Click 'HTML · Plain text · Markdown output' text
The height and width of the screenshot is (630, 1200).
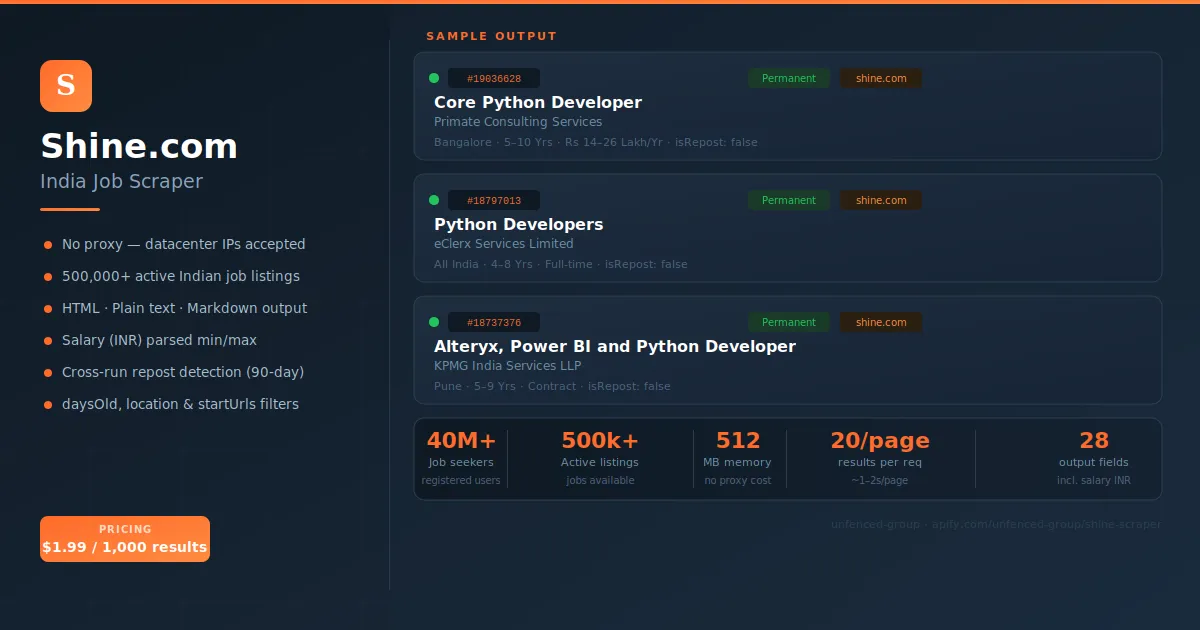pos(185,308)
